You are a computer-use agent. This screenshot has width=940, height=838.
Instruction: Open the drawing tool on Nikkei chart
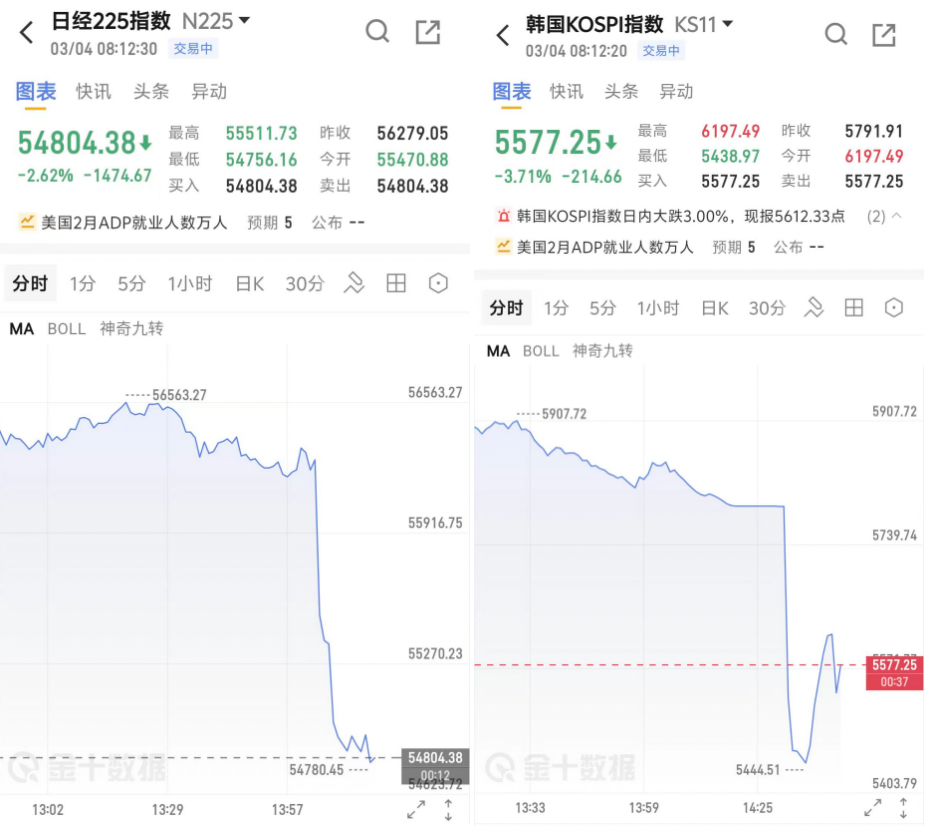coord(354,284)
